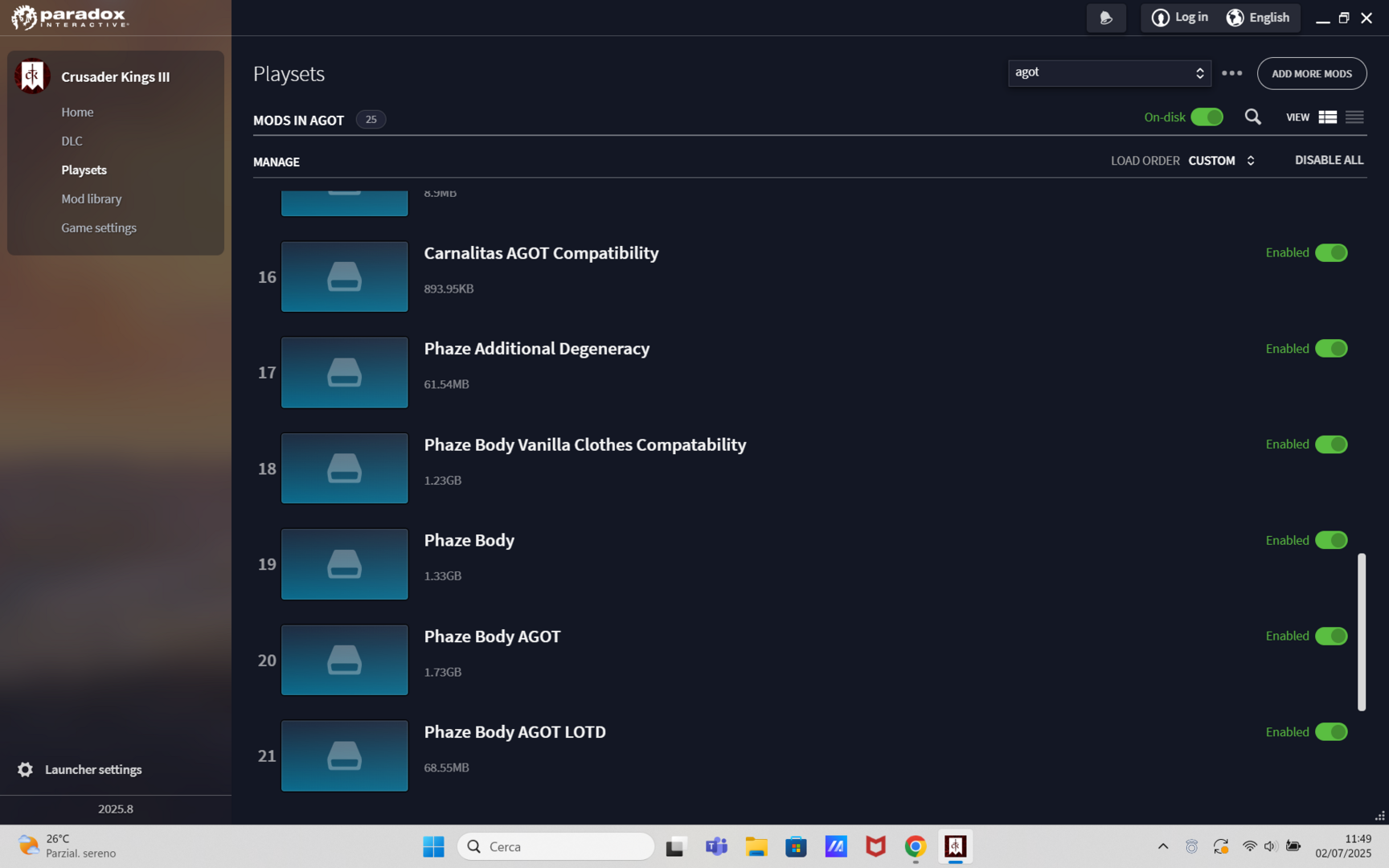Select the Phaze Body AGOT mod title
The image size is (1389, 868).
[492, 637]
